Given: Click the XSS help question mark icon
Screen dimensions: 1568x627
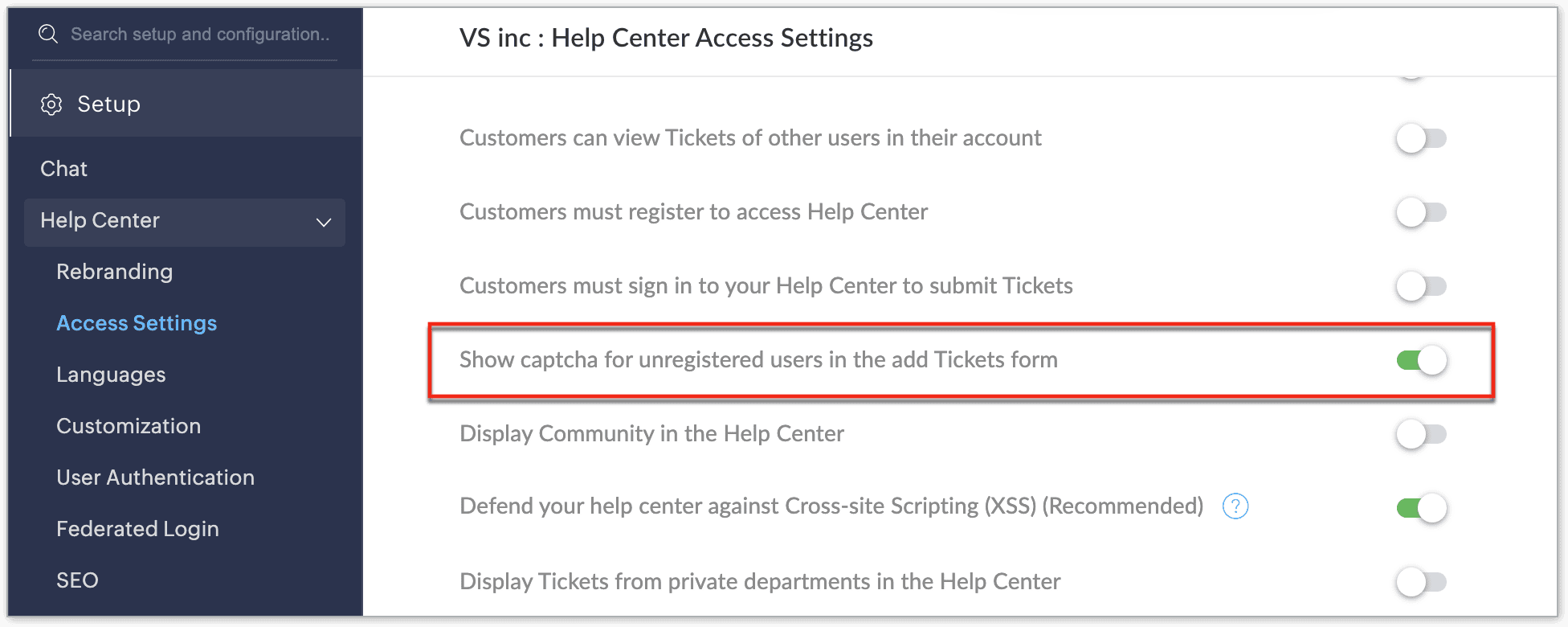Looking at the screenshot, I should [1235, 506].
